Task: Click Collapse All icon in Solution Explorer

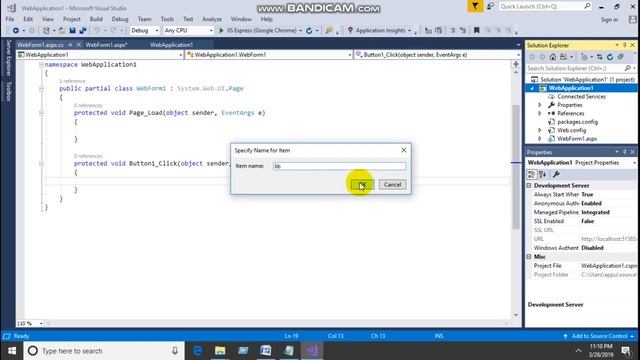Action: click(x=620, y=57)
